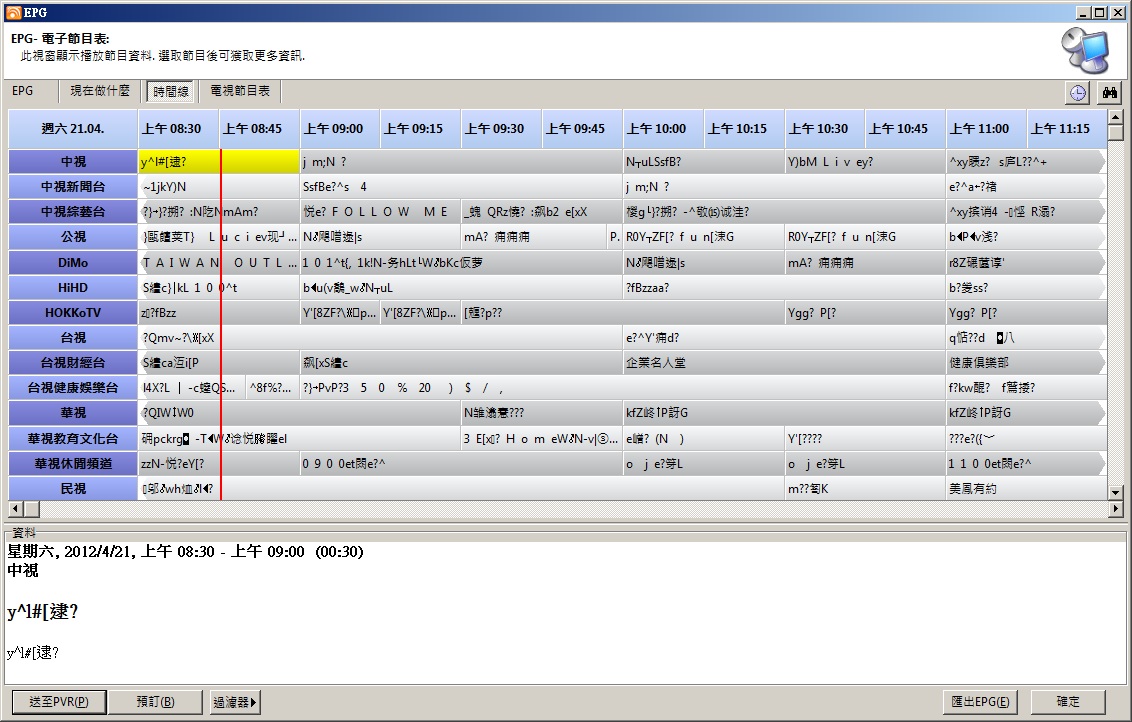
Task: Click the 上午 09:00 time header
Action: [x=340, y=129]
